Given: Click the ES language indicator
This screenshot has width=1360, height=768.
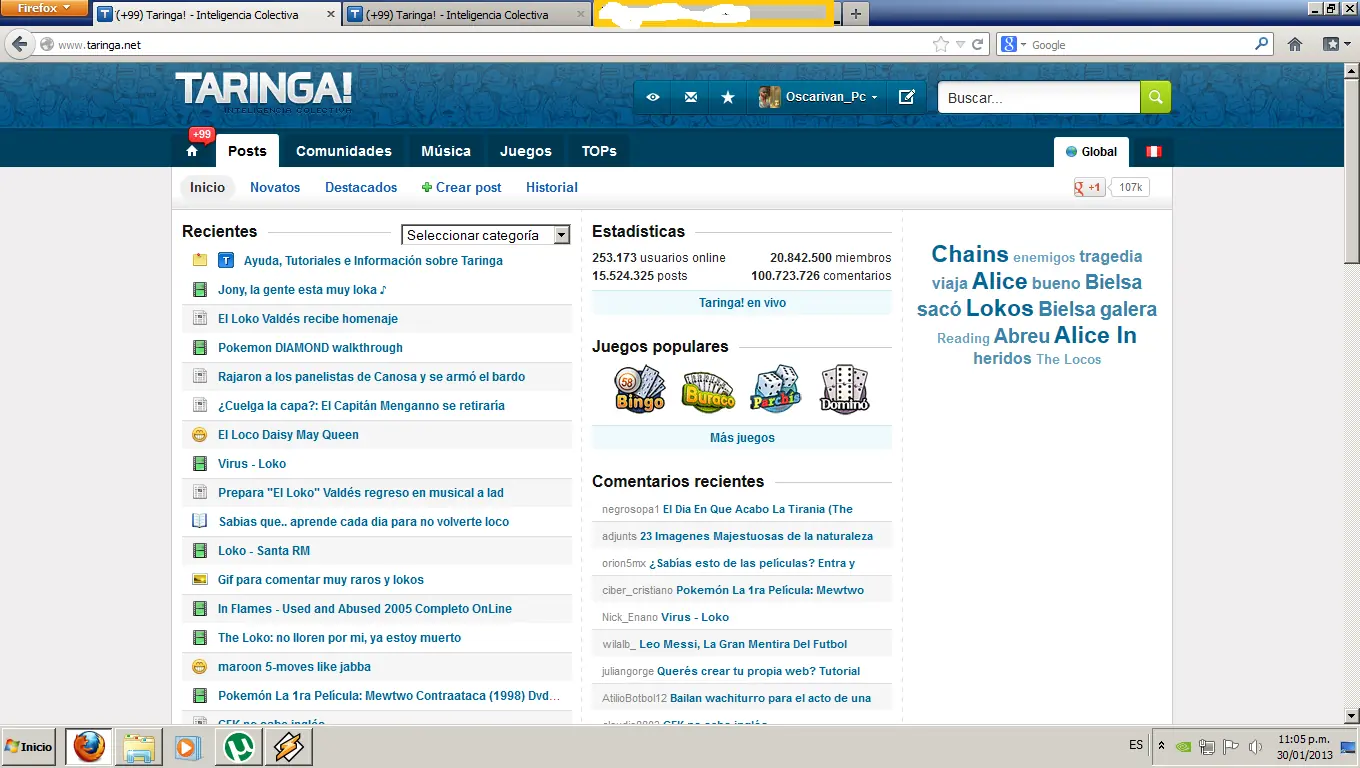Looking at the screenshot, I should [x=1136, y=745].
